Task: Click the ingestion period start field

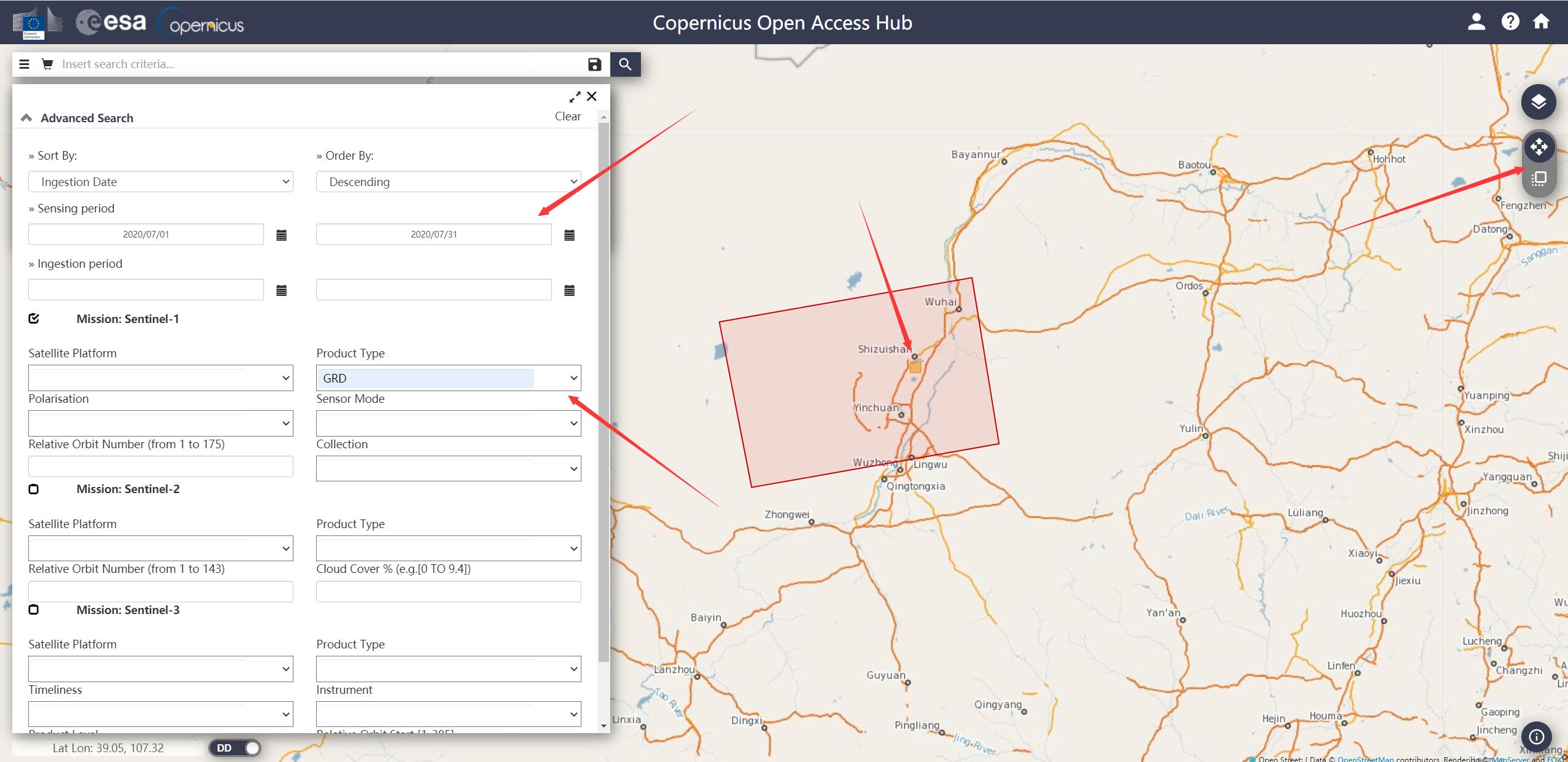Action: (x=146, y=290)
